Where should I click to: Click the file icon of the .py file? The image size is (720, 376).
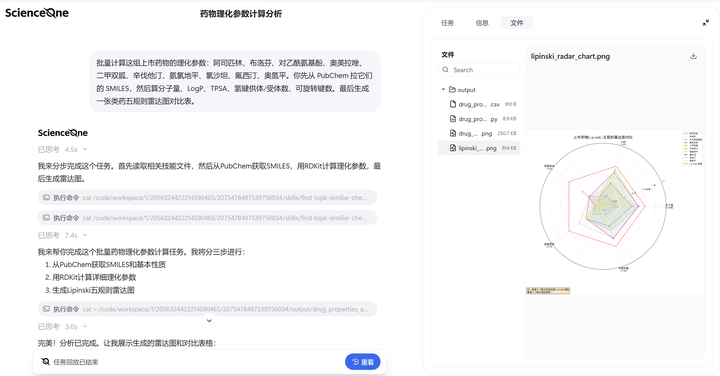[x=453, y=119]
